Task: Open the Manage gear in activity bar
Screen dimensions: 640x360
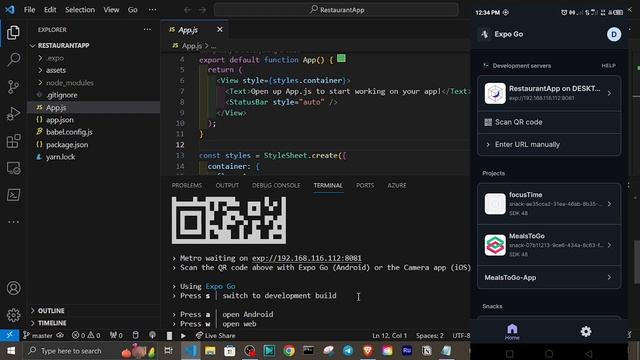Action: 13,315
